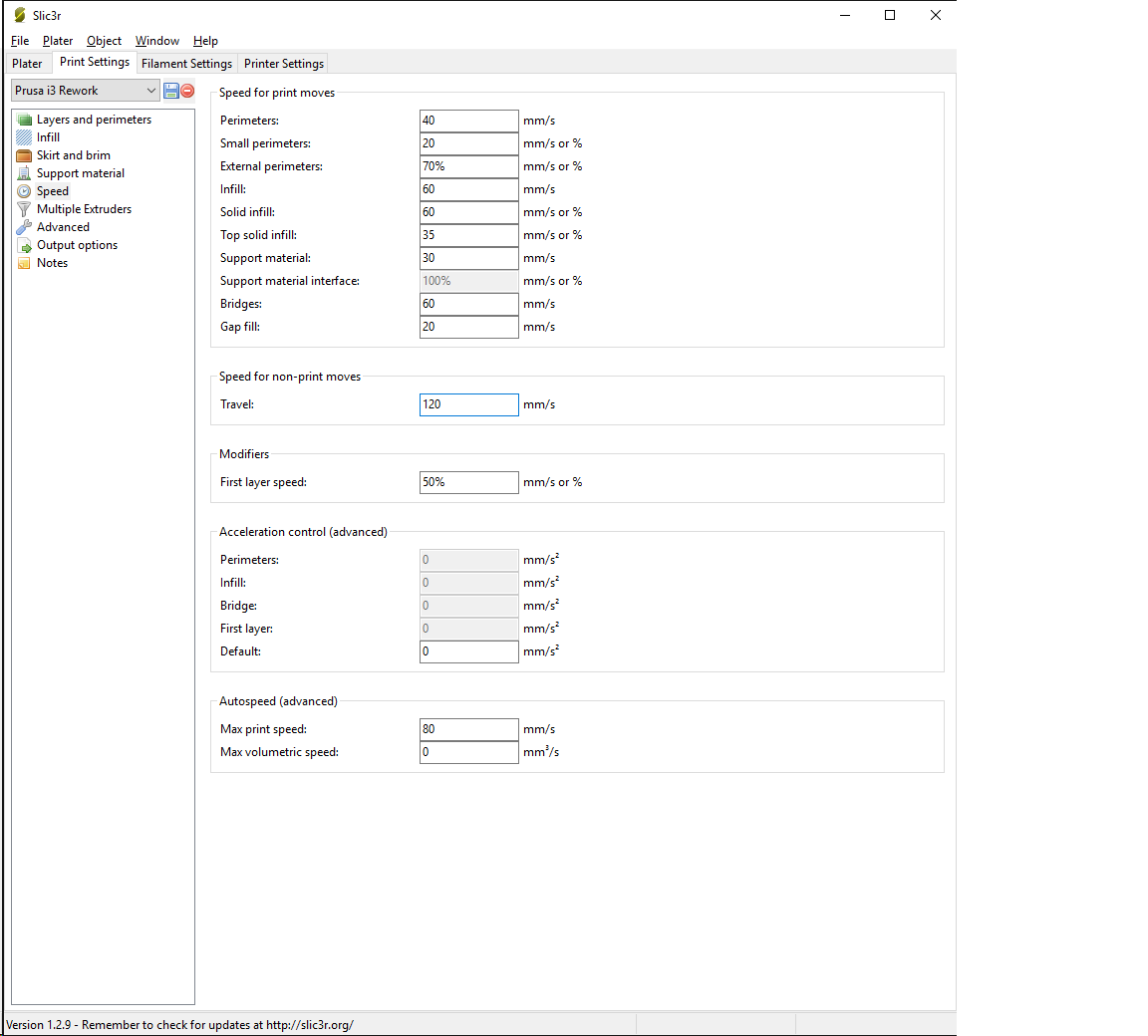Click the Infill hatched icon in sidebar
Image resolution: width=1148 pixels, height=1036 pixels.
[24, 137]
